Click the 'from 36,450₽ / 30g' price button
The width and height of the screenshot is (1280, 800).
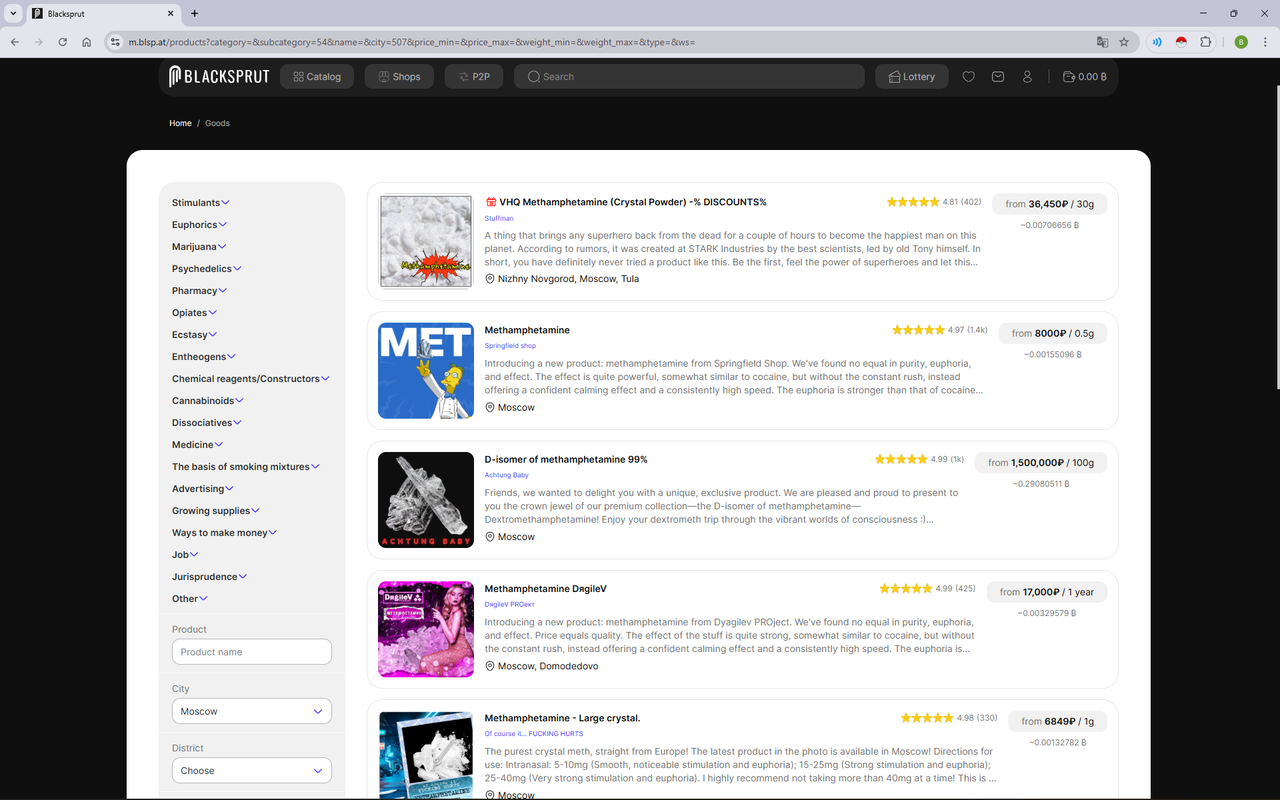[1049, 204]
